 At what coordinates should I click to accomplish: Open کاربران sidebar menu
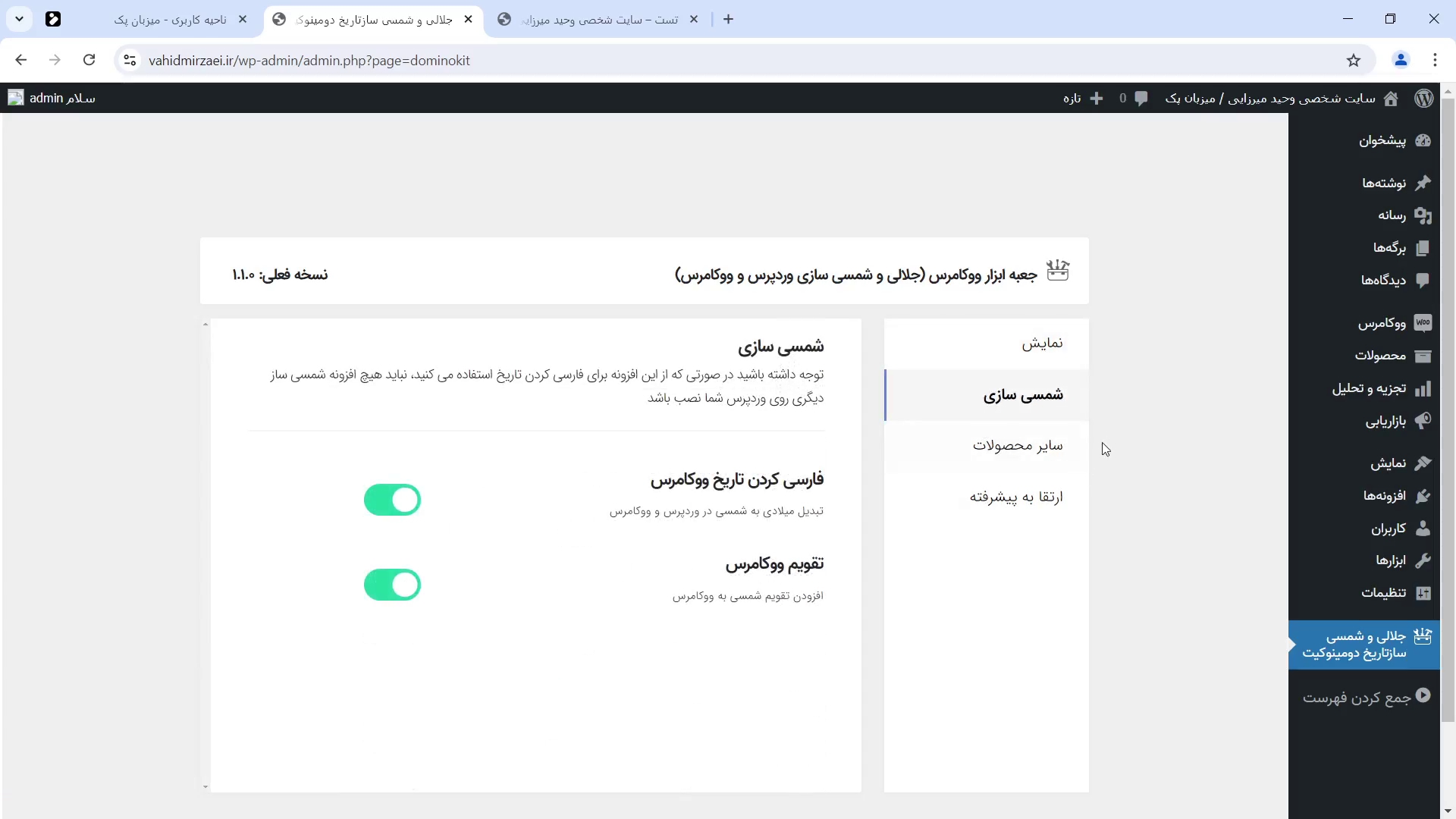pos(1364,529)
